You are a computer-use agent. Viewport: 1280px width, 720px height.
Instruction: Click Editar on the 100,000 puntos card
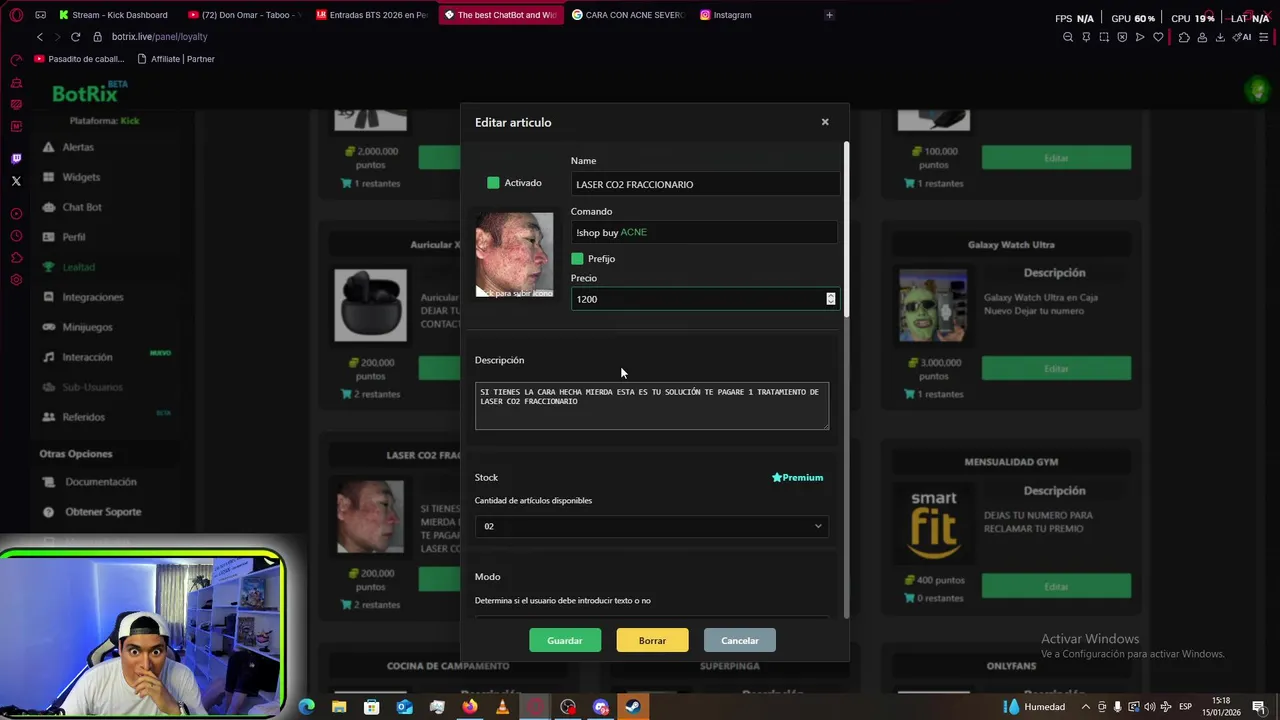[x=1056, y=158]
